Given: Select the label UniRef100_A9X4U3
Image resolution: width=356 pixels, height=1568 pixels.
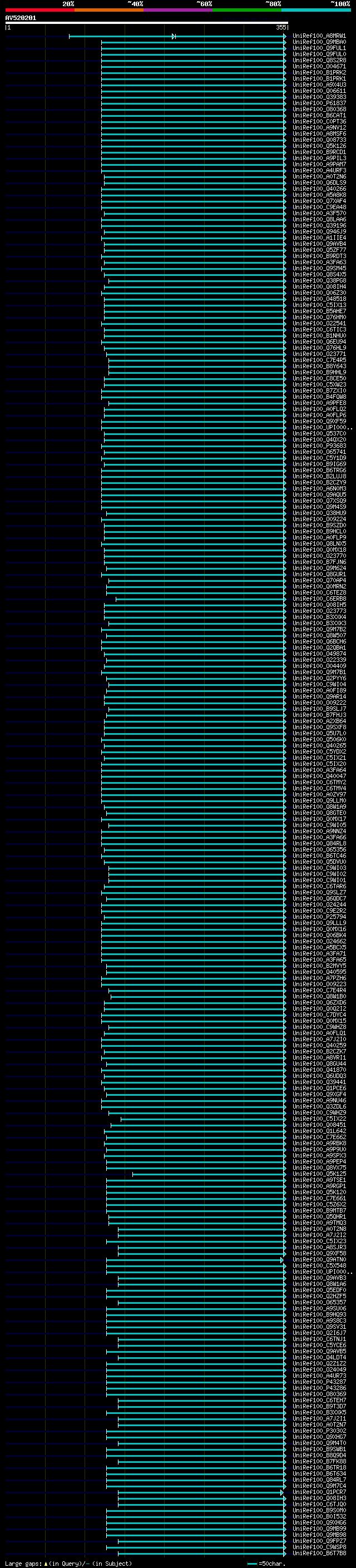Looking at the screenshot, I should point(319,85).
